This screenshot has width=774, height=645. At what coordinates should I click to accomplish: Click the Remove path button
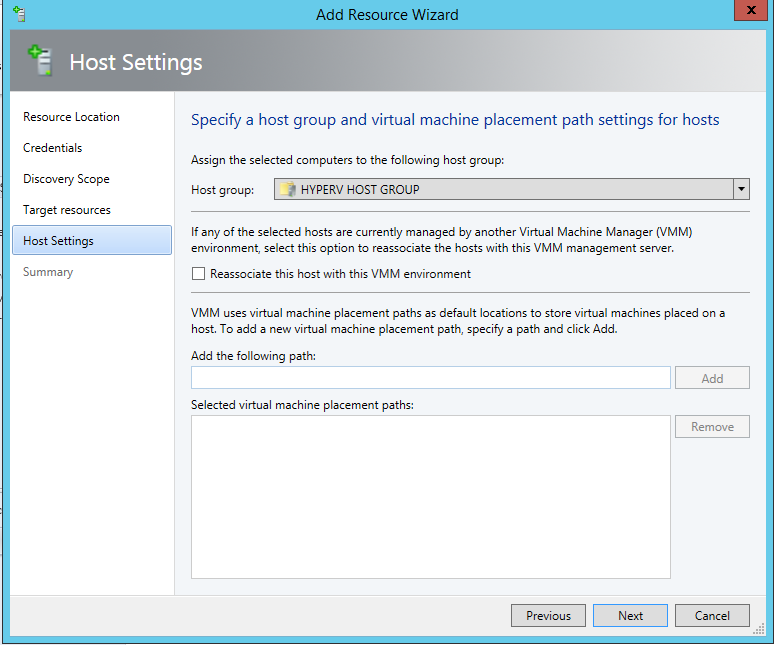tap(712, 426)
